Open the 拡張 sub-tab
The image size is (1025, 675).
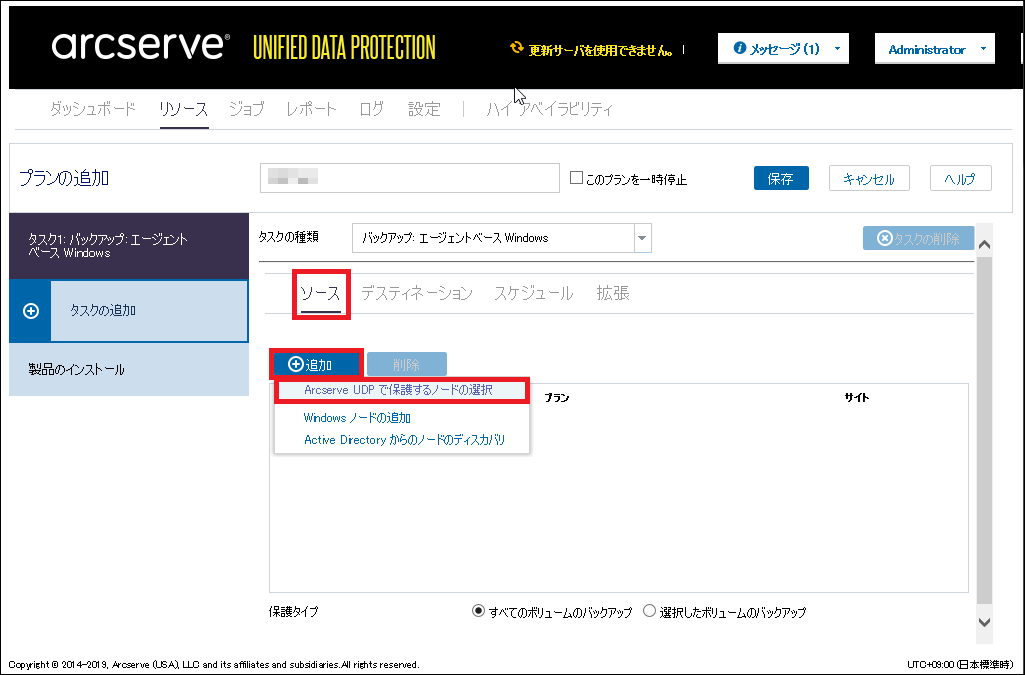tap(613, 293)
